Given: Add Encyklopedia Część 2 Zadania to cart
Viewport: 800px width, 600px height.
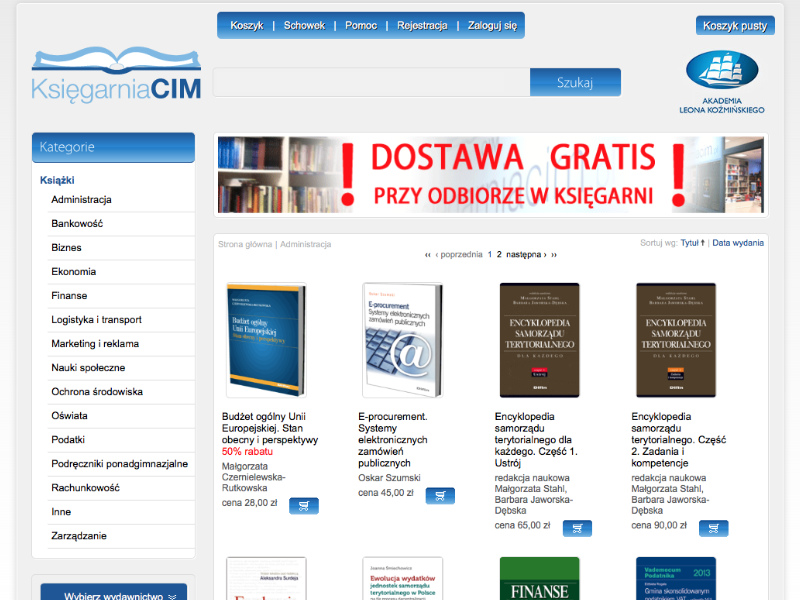Looking at the screenshot, I should [713, 528].
